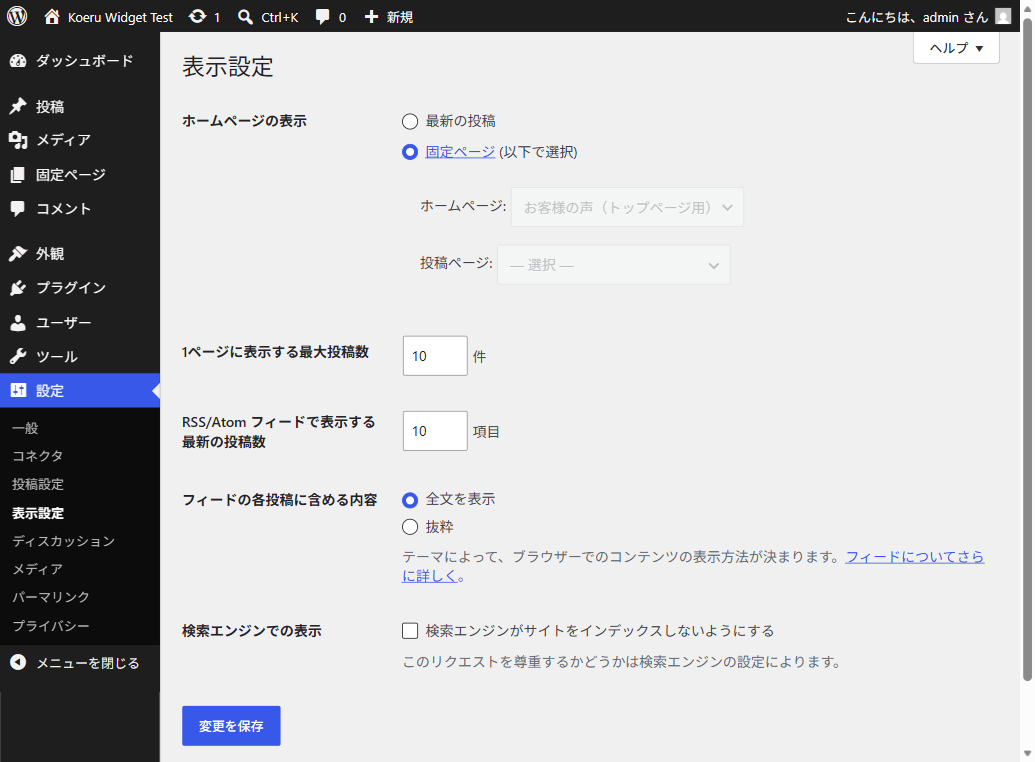Select the 最新の投稿 radio button
This screenshot has height=762, width=1035.
tap(410, 121)
